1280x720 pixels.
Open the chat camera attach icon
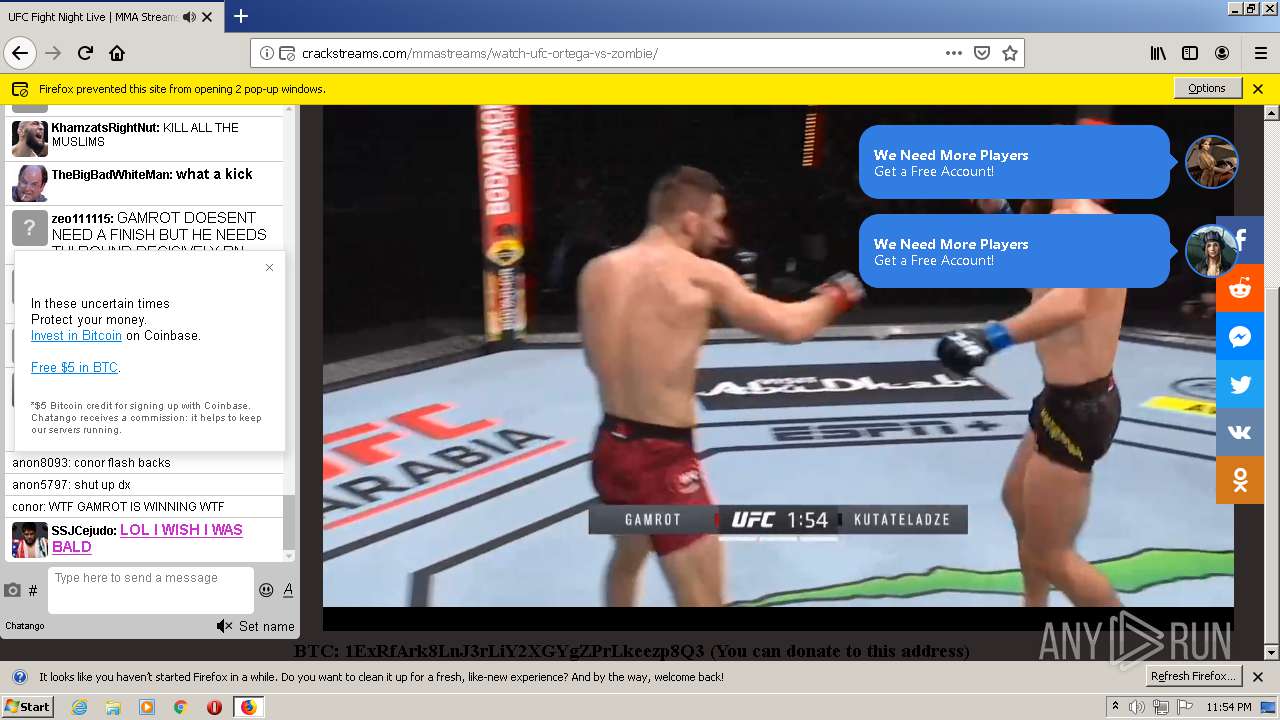click(x=12, y=590)
